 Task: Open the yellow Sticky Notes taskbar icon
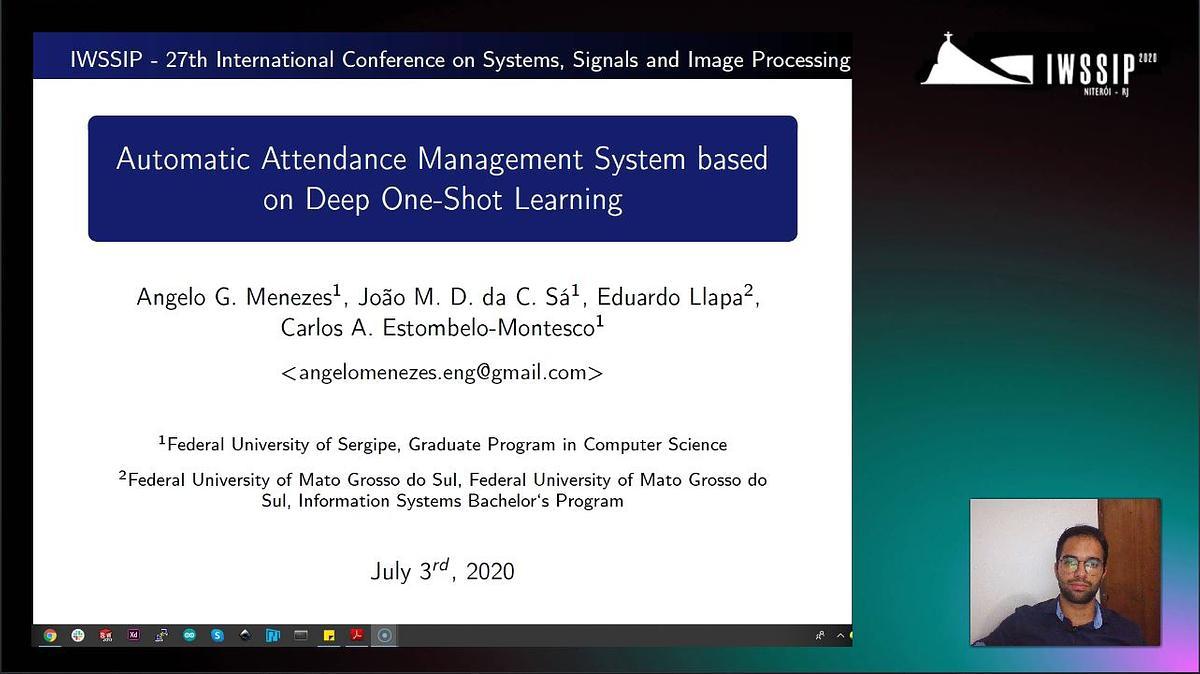coord(329,635)
